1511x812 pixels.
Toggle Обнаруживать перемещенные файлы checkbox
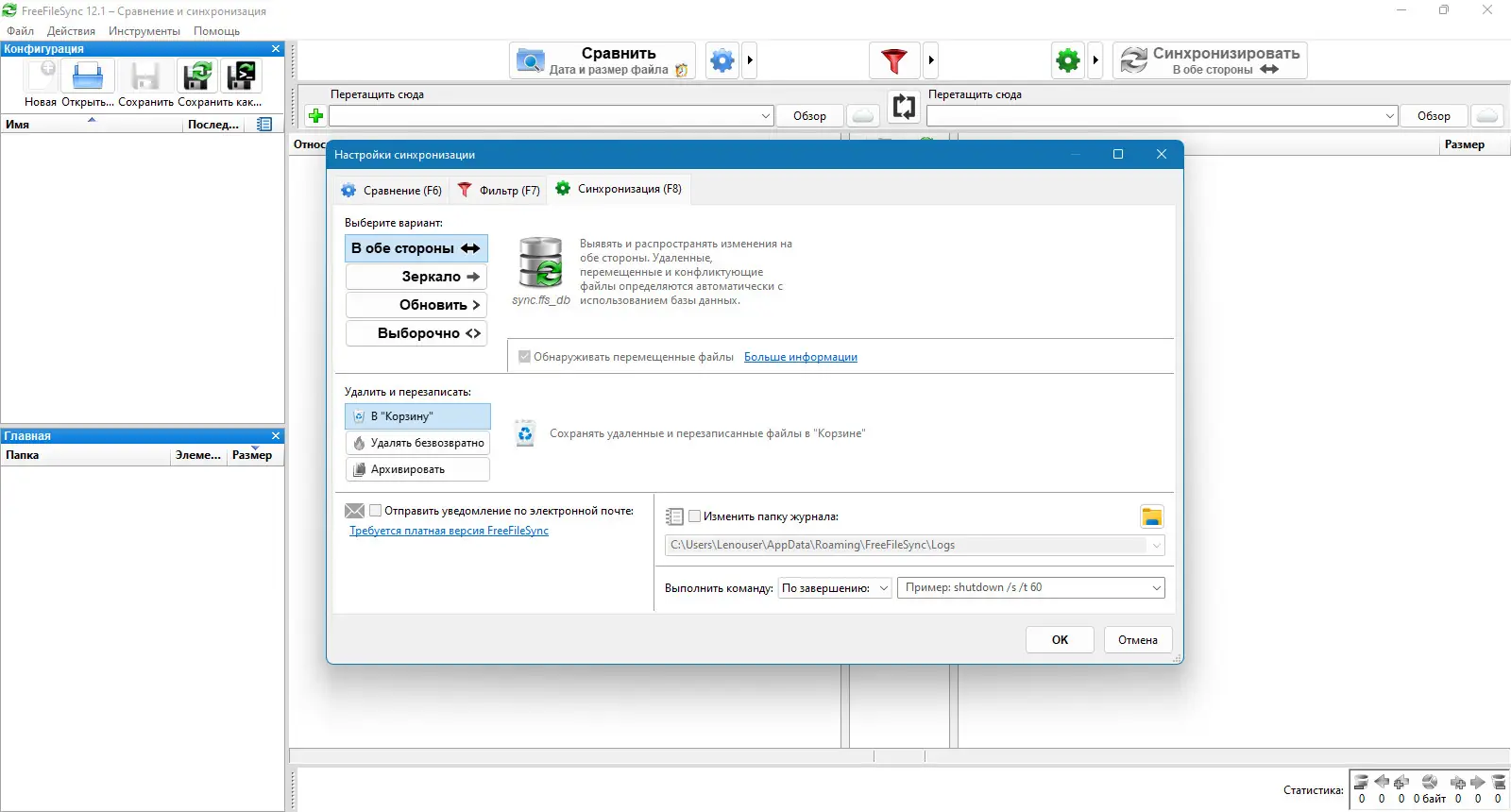(524, 357)
